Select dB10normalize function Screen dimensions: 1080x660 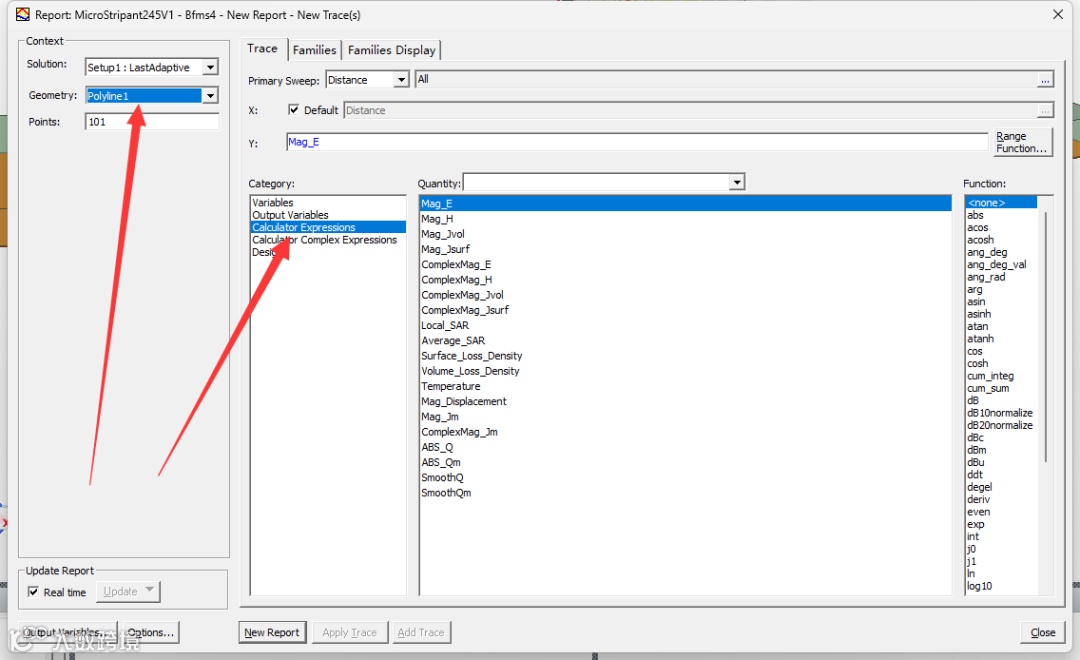click(x=999, y=413)
